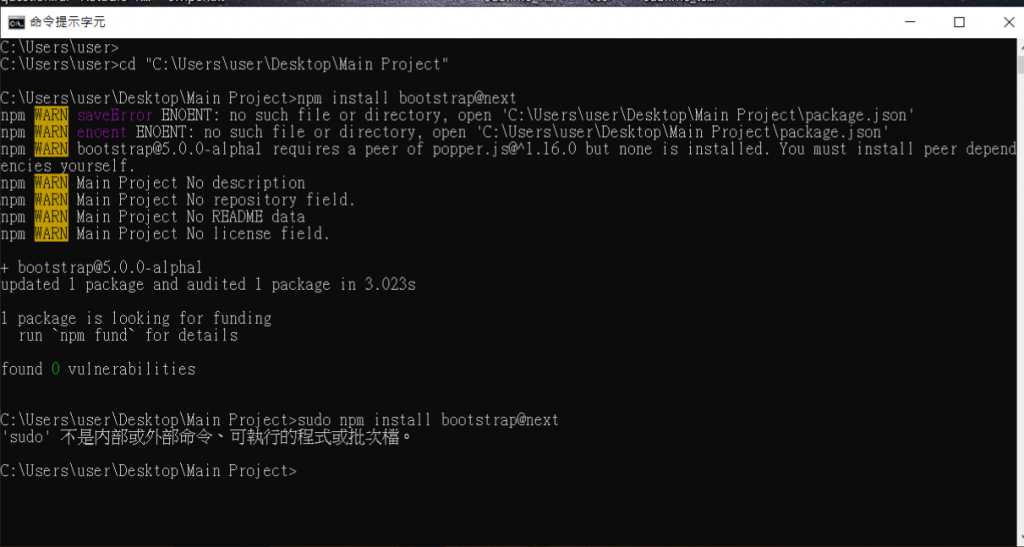Click the purple enoent text
This screenshot has width=1024, height=547.
pos(102,133)
